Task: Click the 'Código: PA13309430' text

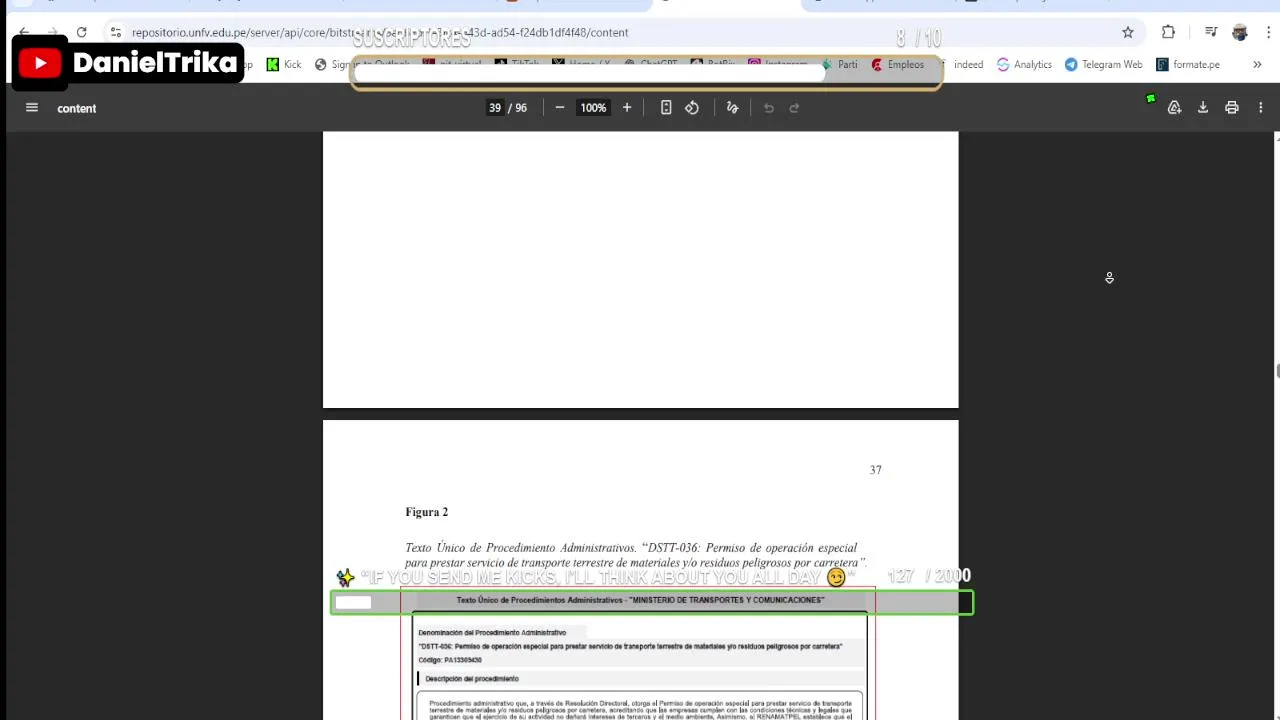Action: pyautogui.click(x=450, y=660)
